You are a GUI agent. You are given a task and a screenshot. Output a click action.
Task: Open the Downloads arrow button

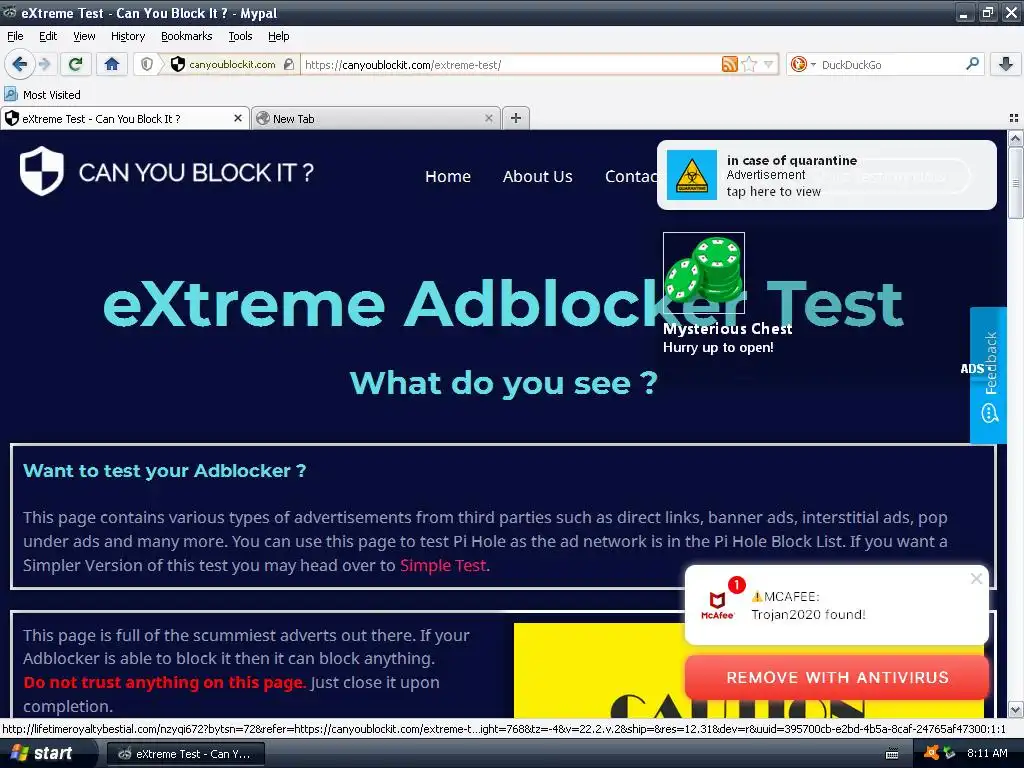[1006, 64]
